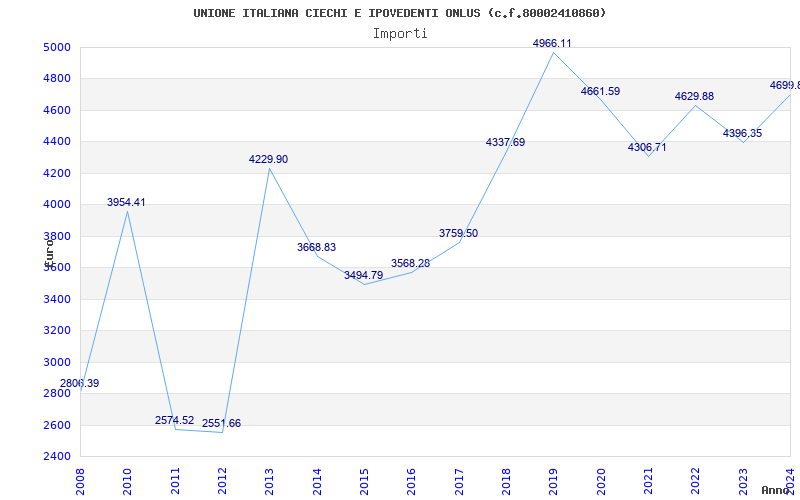Image resolution: width=800 pixels, height=500 pixels.
Task: Click x-axis year label 2016
Action: click(x=412, y=481)
